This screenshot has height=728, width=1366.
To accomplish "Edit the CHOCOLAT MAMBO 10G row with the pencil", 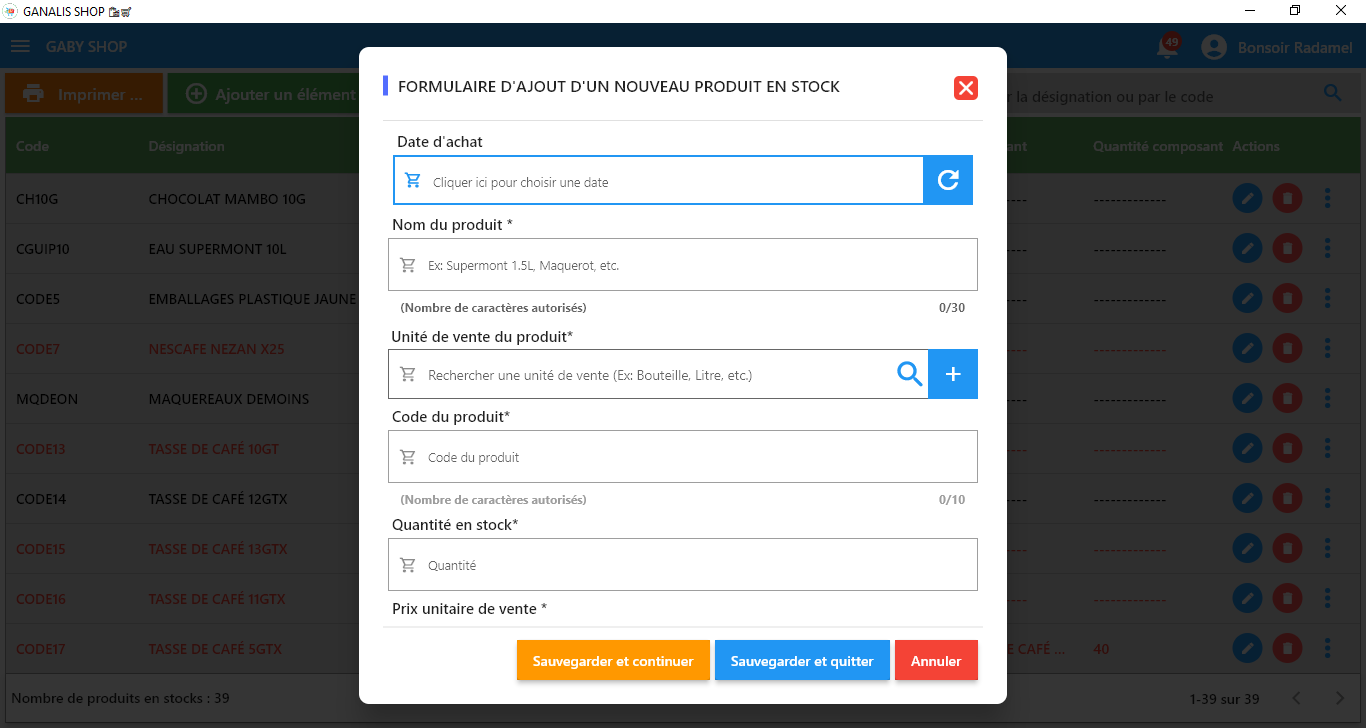I will (x=1247, y=198).
